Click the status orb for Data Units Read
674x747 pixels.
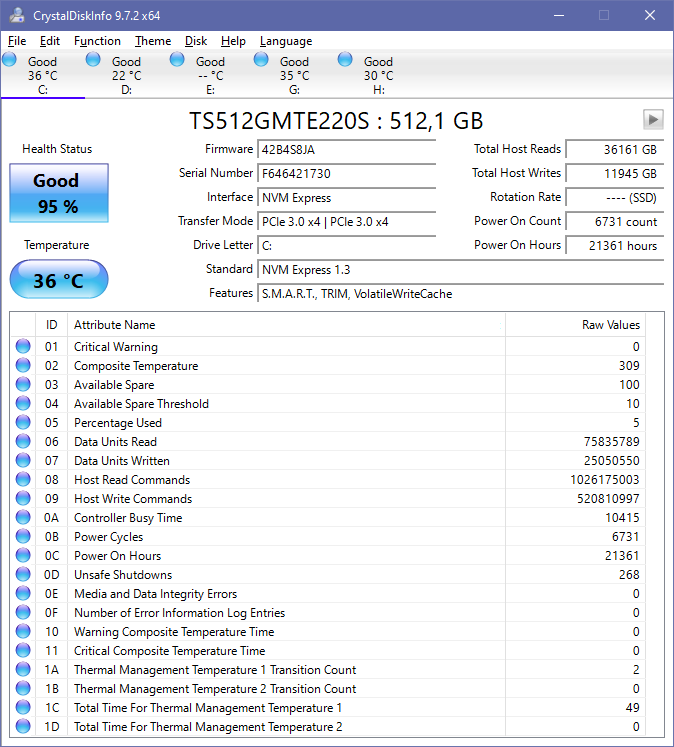point(23,442)
